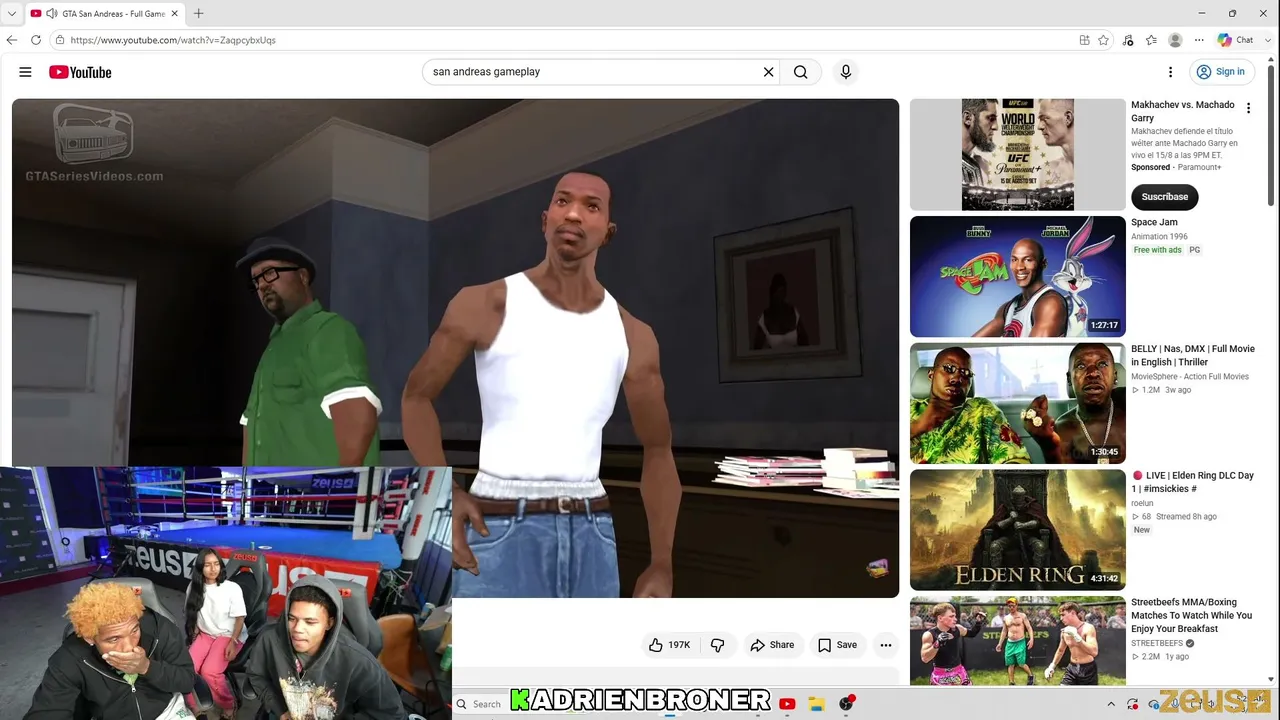Visit the roelun channel name

click(x=1142, y=503)
